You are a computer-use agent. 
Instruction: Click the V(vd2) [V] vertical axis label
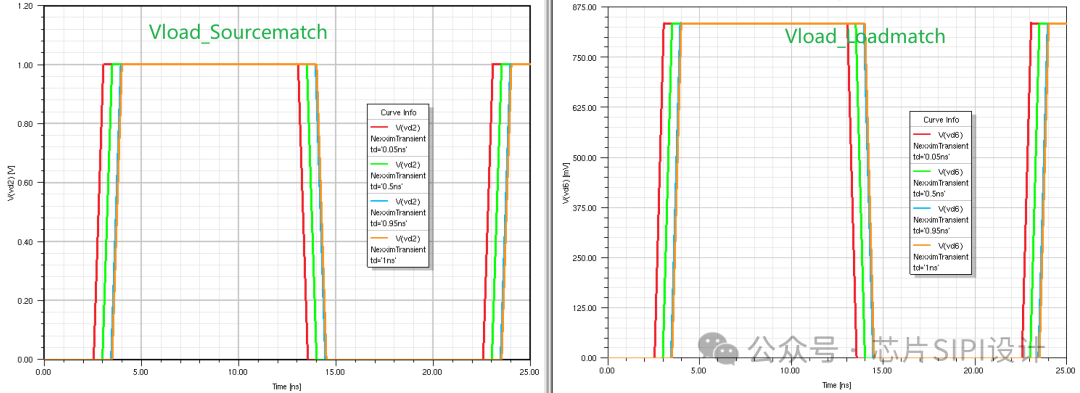pyautogui.click(x=10, y=182)
